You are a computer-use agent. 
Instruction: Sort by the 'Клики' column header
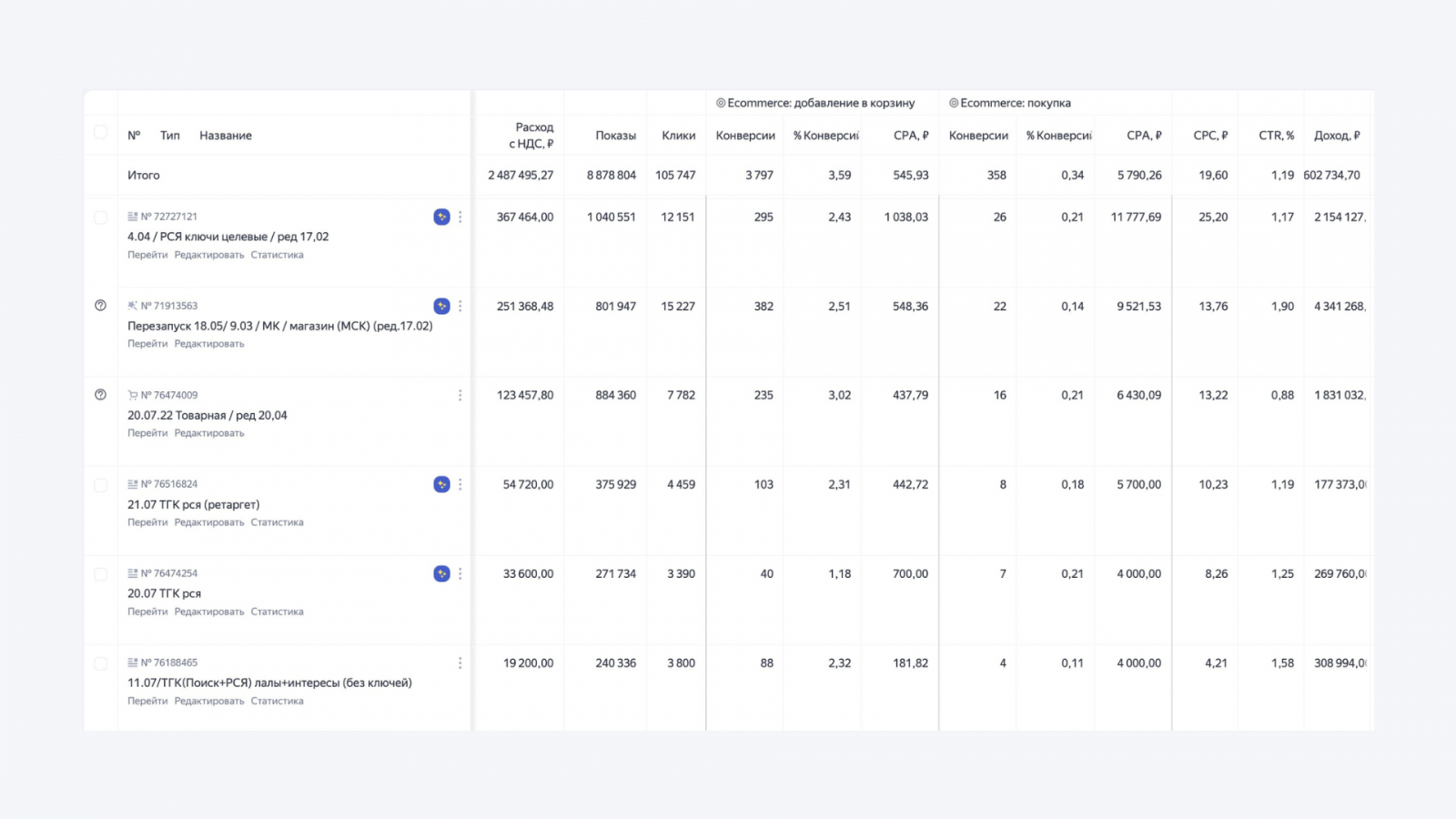click(x=678, y=136)
